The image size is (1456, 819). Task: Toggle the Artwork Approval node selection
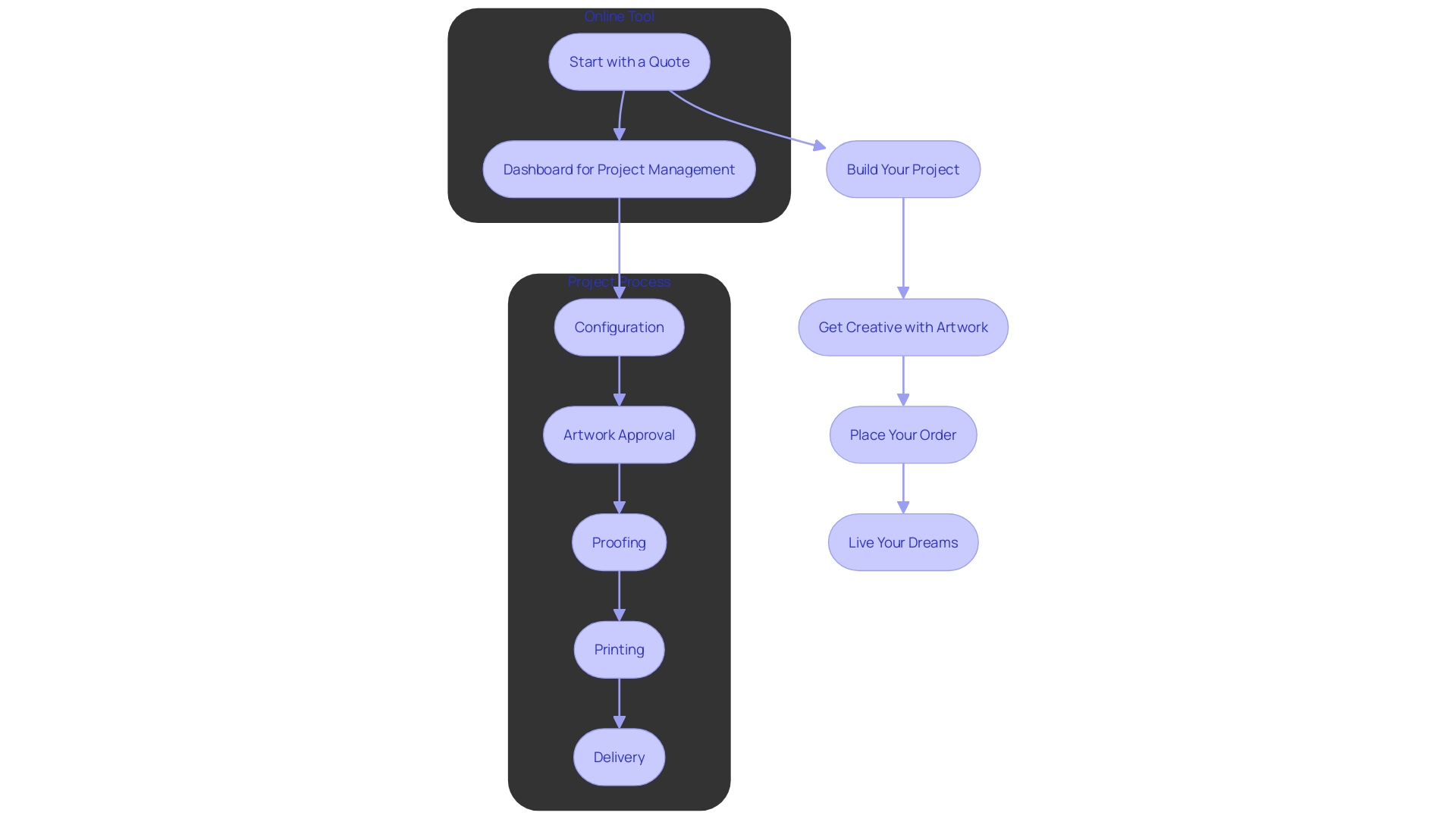(619, 434)
